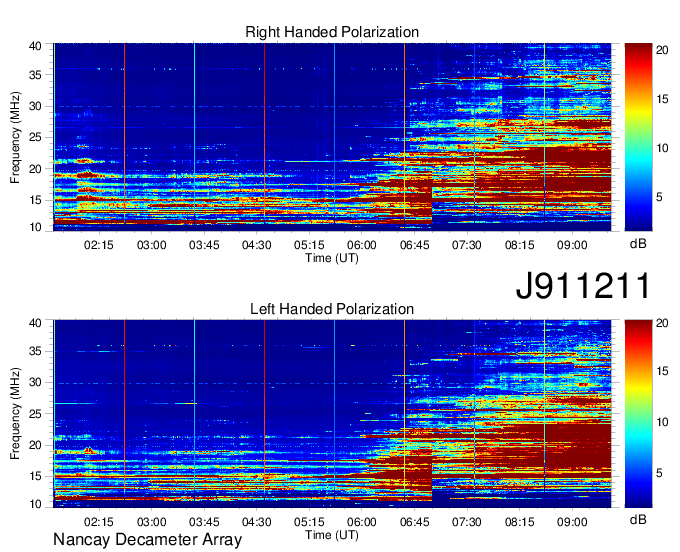Select the 10 dB tick on Left Handed color bar
This screenshot has width=680, height=552.
[662, 422]
